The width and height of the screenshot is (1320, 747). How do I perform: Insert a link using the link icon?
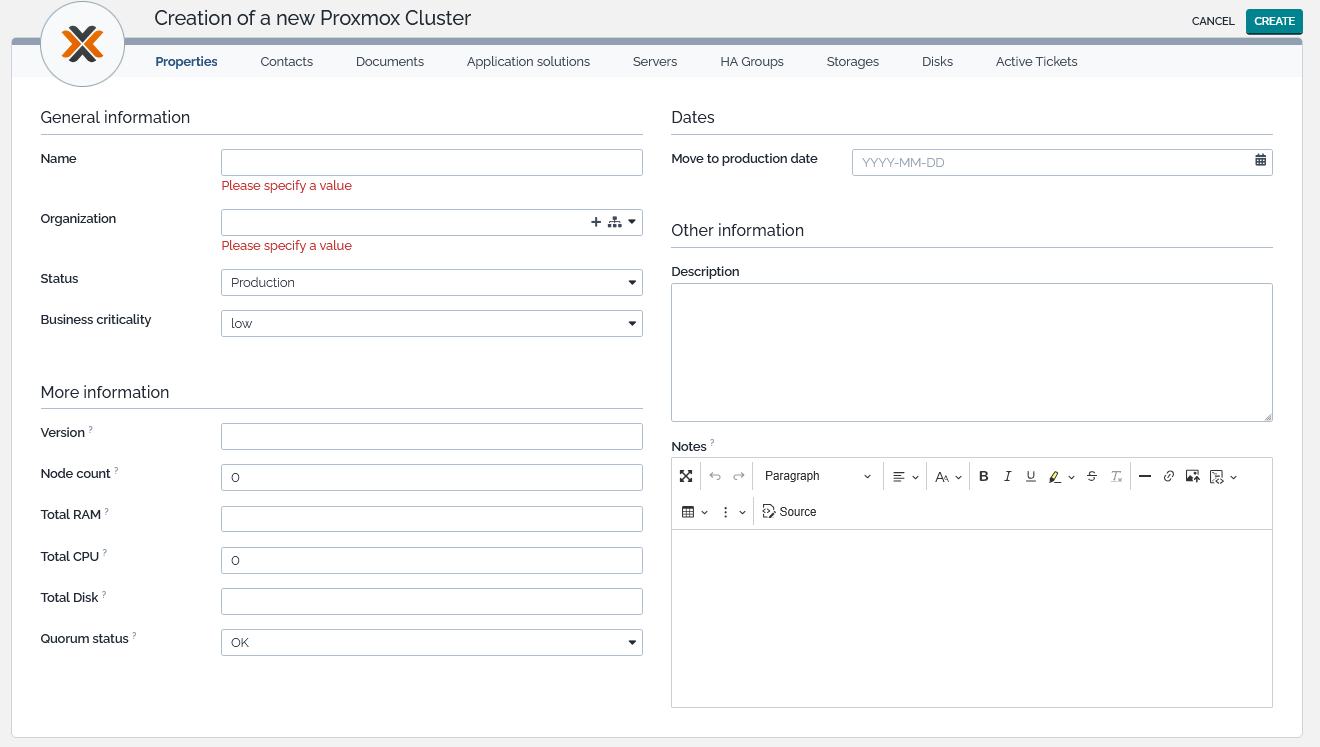(x=1169, y=476)
